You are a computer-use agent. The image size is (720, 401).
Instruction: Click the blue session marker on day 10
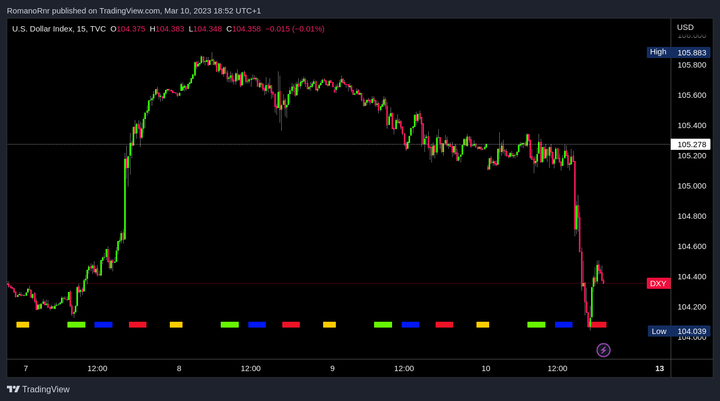(x=563, y=325)
